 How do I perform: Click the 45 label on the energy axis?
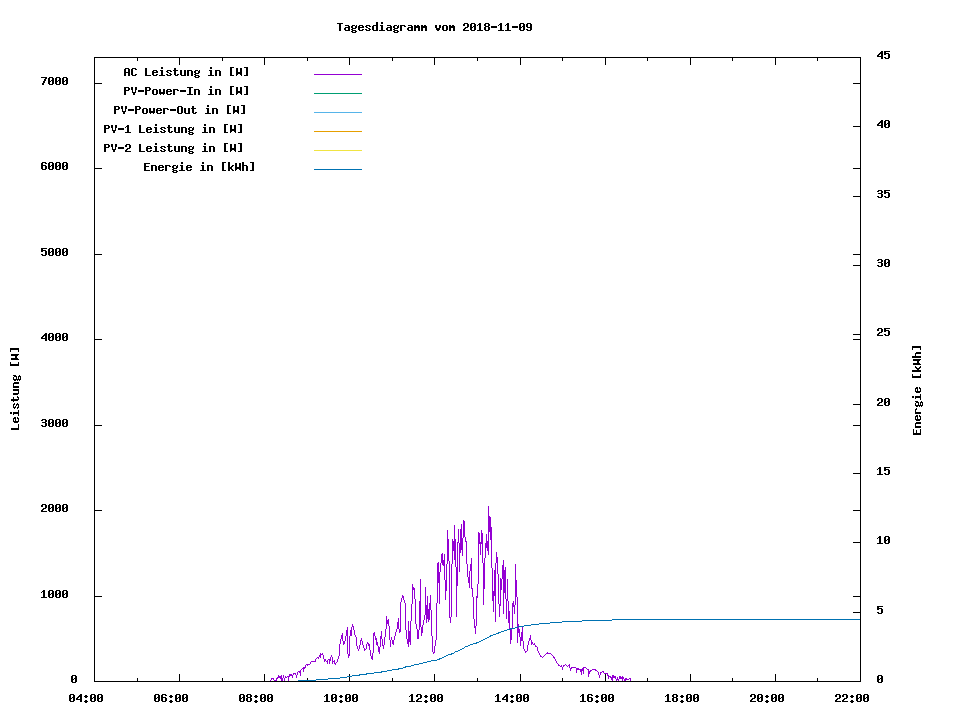click(x=883, y=55)
